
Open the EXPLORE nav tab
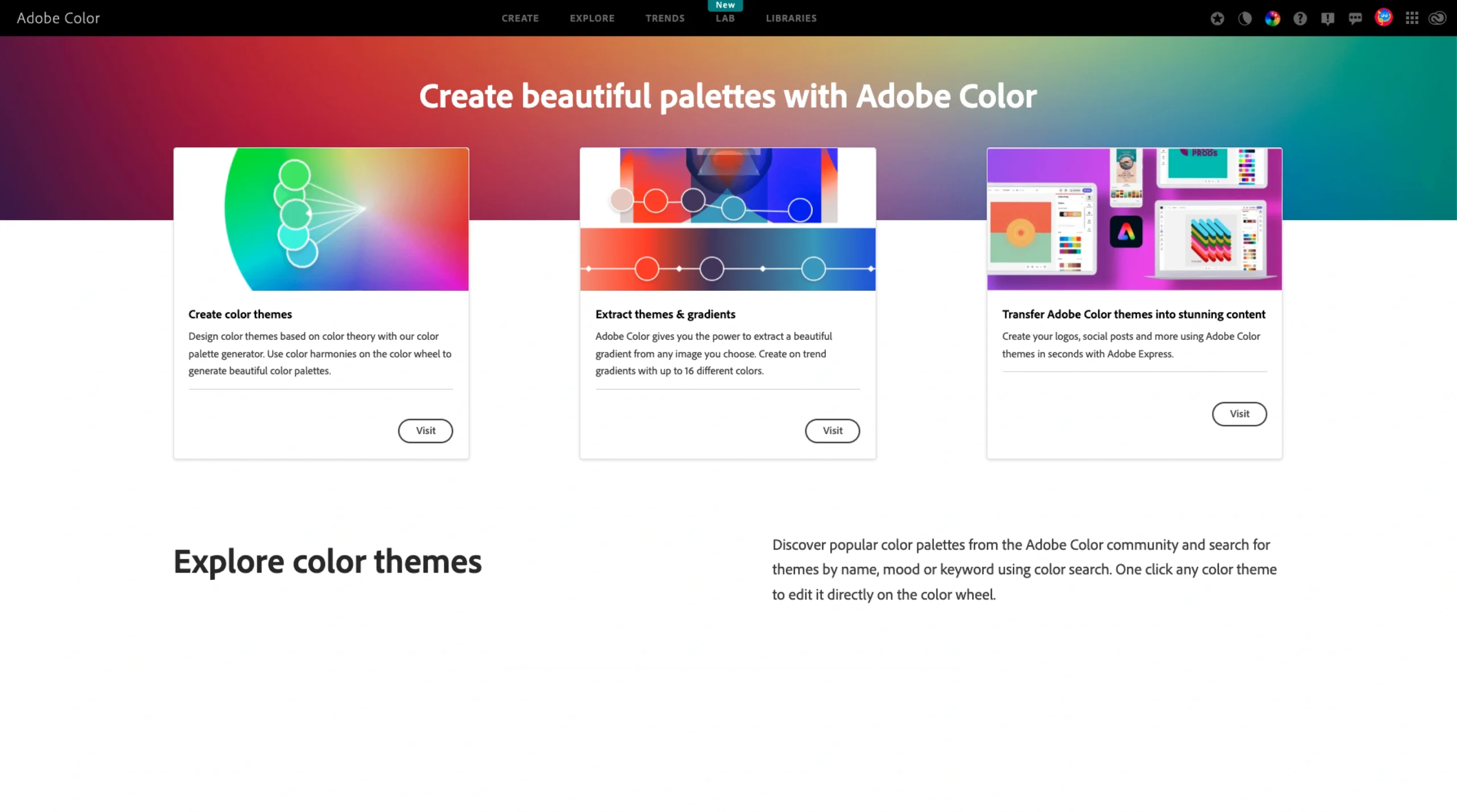point(592,18)
